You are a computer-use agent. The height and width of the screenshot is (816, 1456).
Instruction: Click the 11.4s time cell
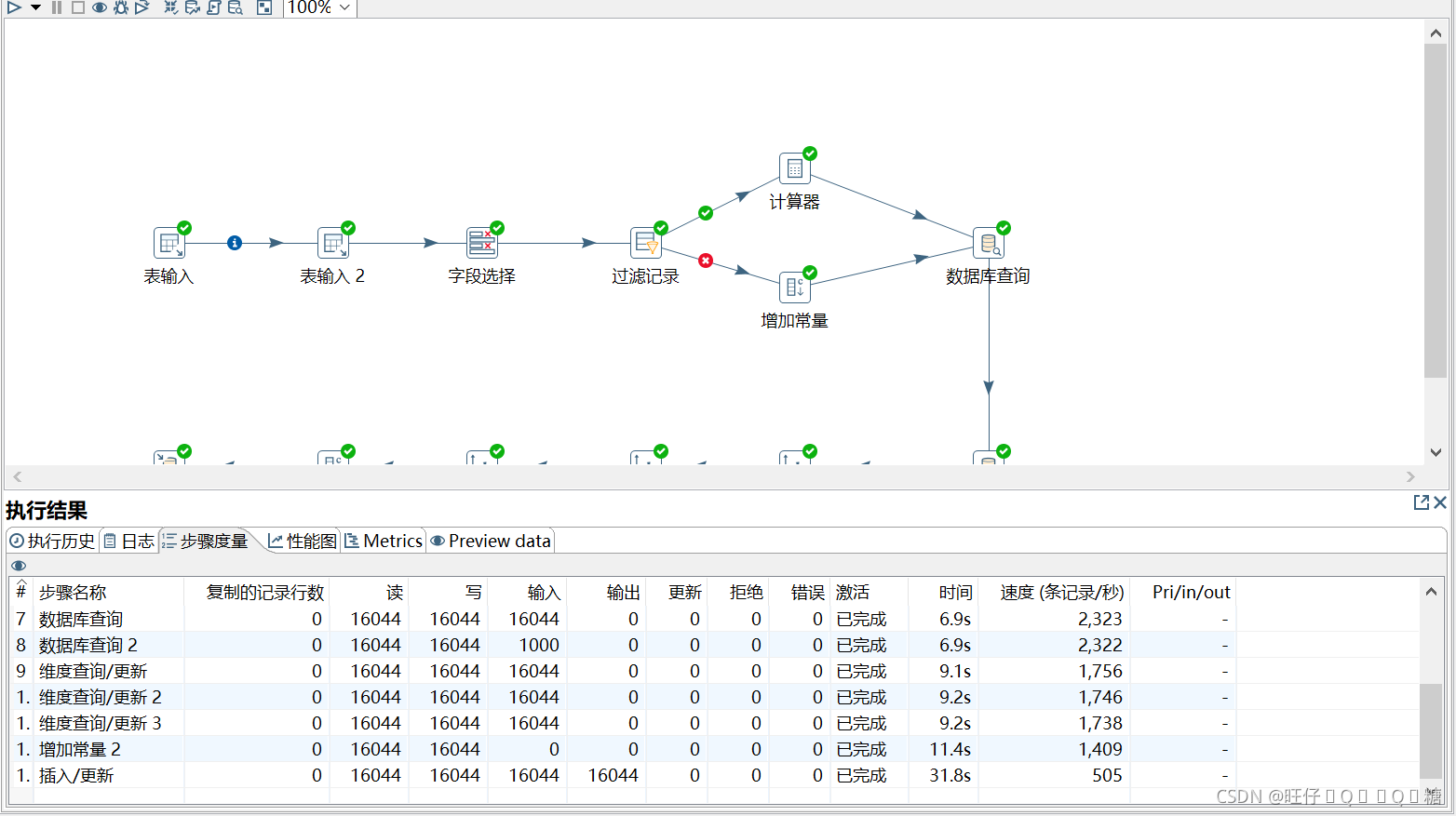tap(950, 749)
